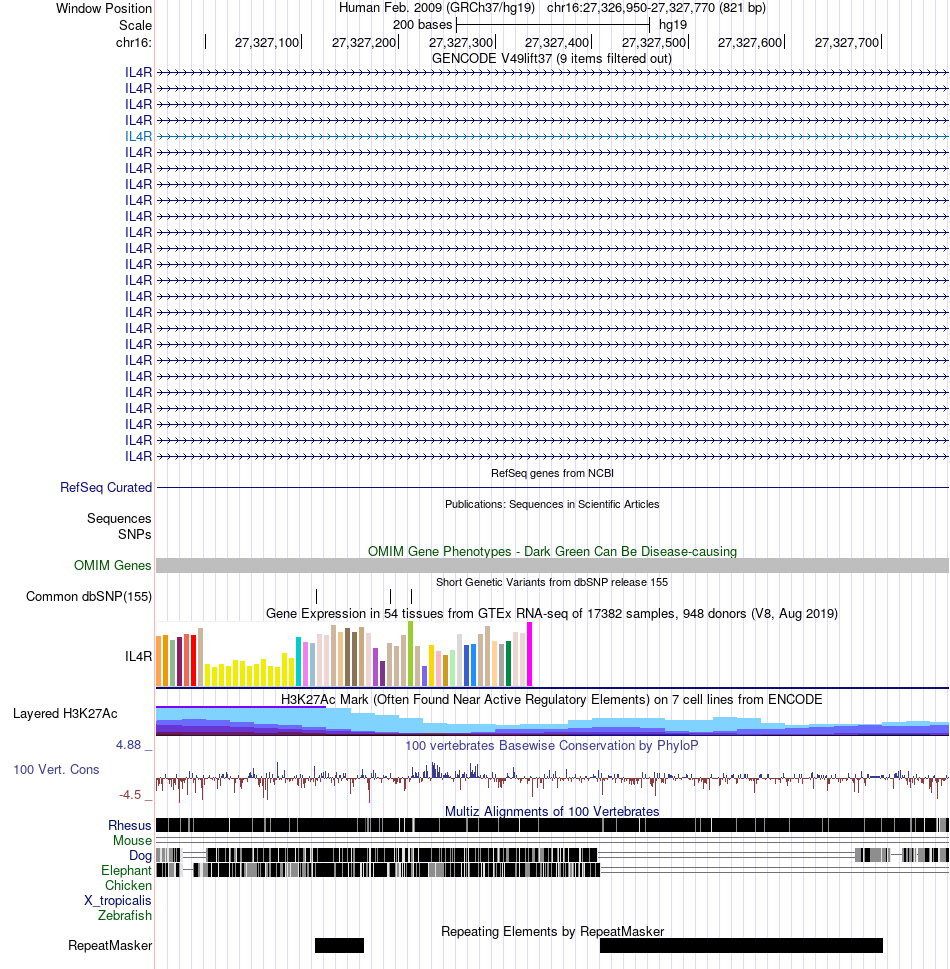950x969 pixels.
Task: Click the 'Window Position' track label
Action: click(x=103, y=9)
